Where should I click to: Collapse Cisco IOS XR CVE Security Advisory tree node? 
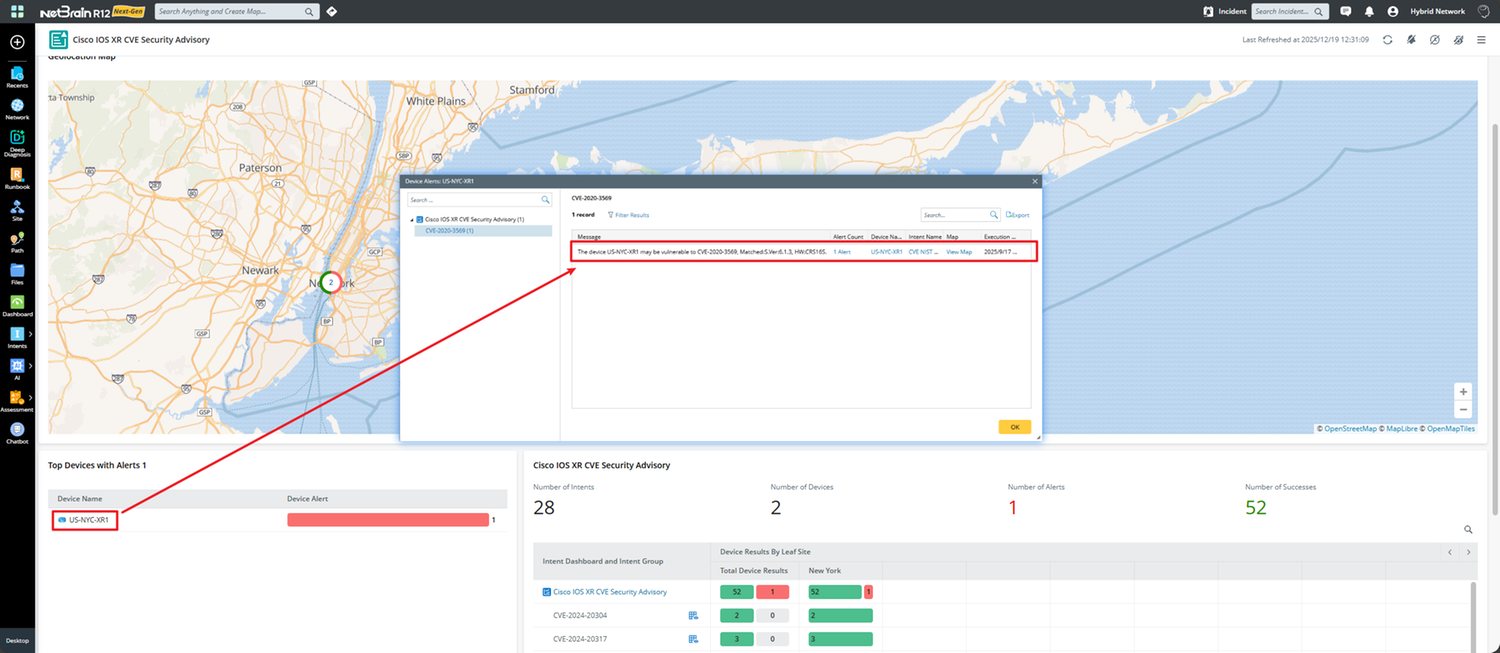411,219
